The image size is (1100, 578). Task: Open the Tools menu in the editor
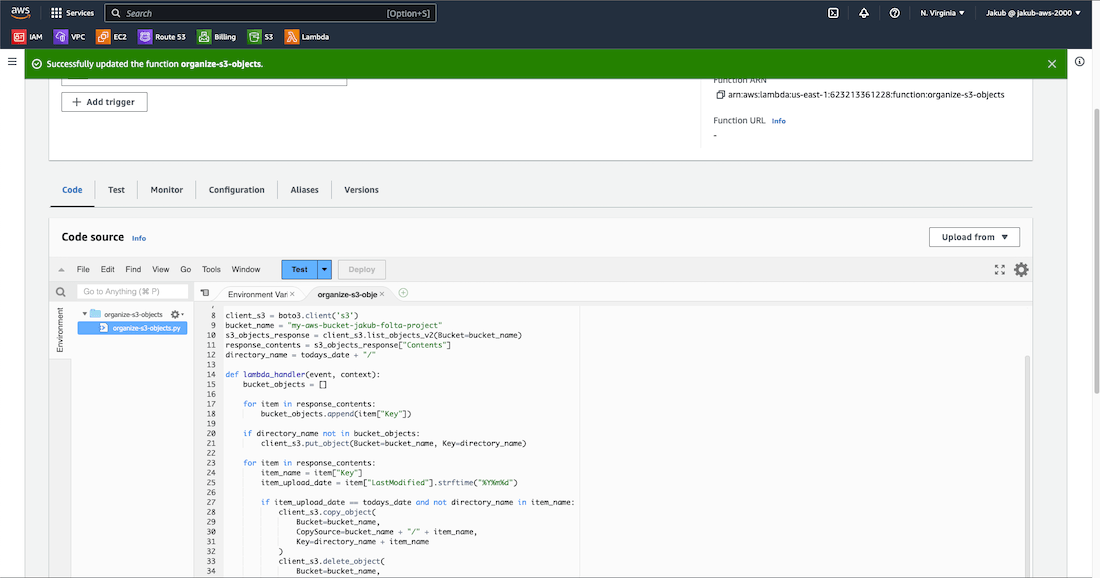211,269
